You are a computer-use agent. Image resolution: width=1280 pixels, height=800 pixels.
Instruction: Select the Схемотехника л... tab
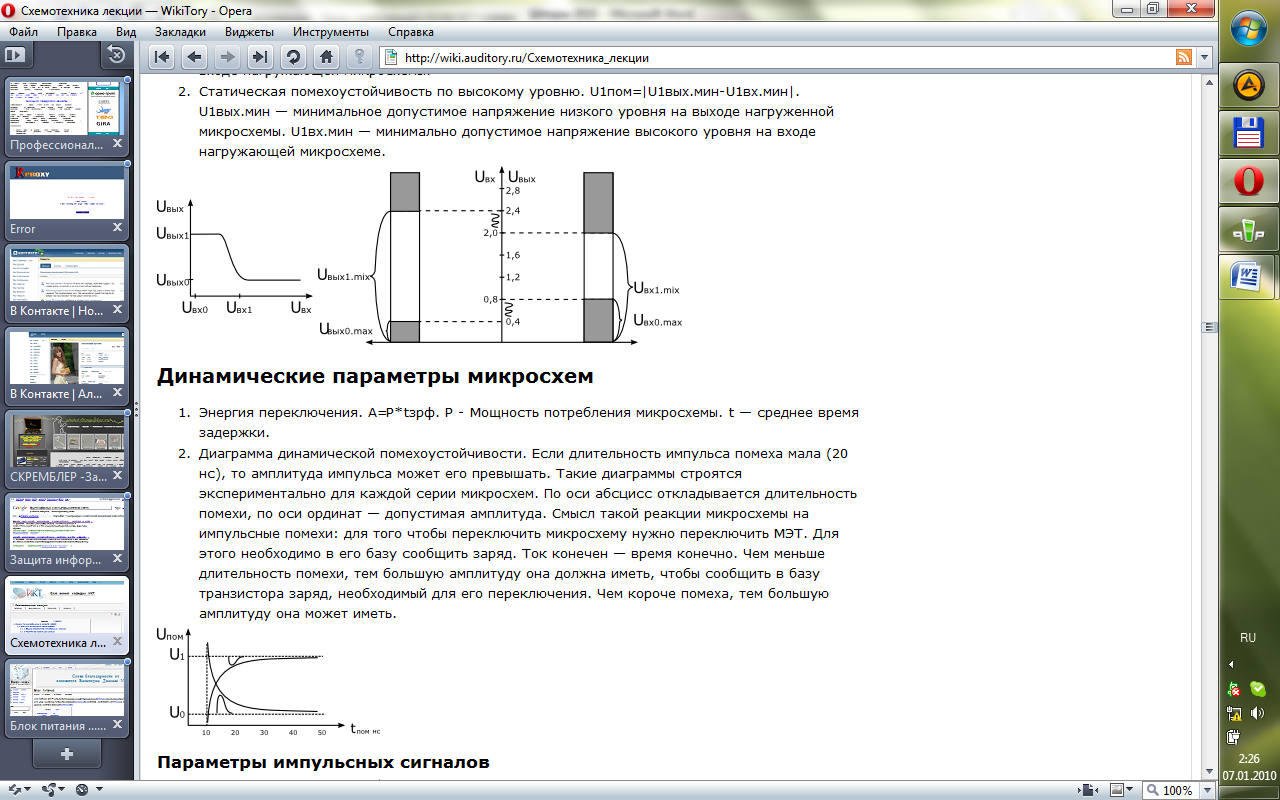[66, 614]
